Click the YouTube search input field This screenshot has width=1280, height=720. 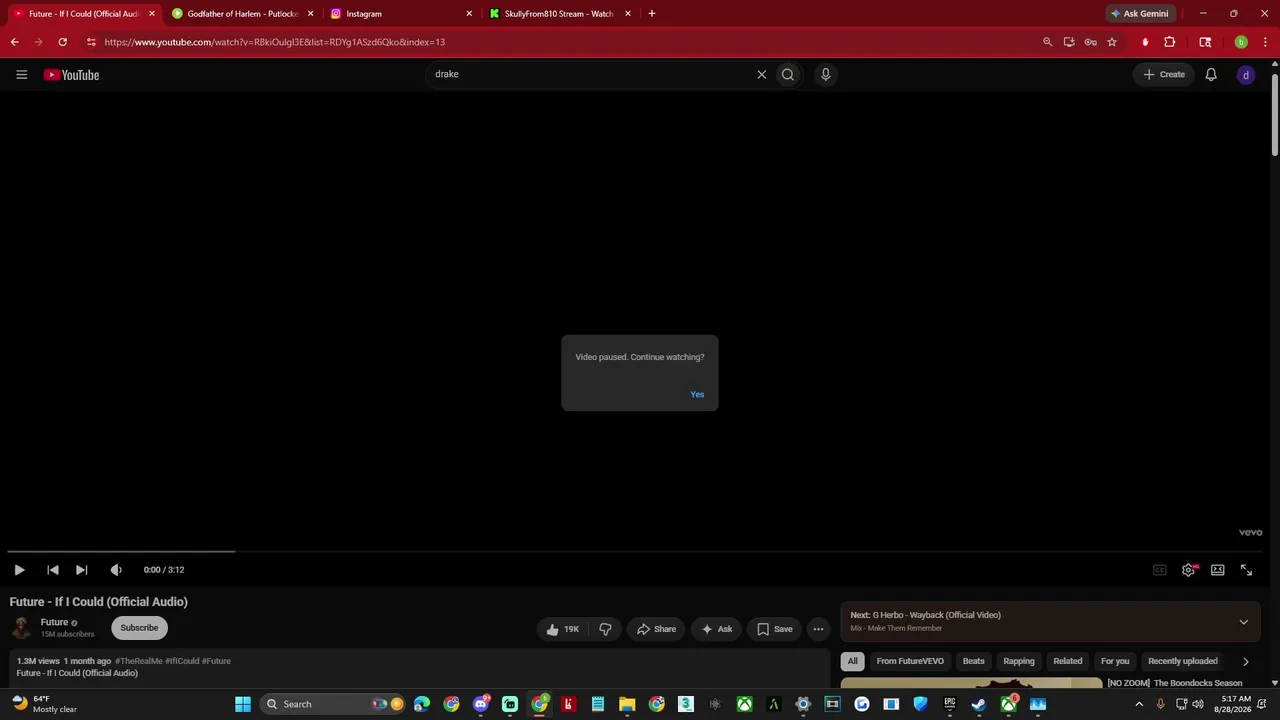(590, 74)
